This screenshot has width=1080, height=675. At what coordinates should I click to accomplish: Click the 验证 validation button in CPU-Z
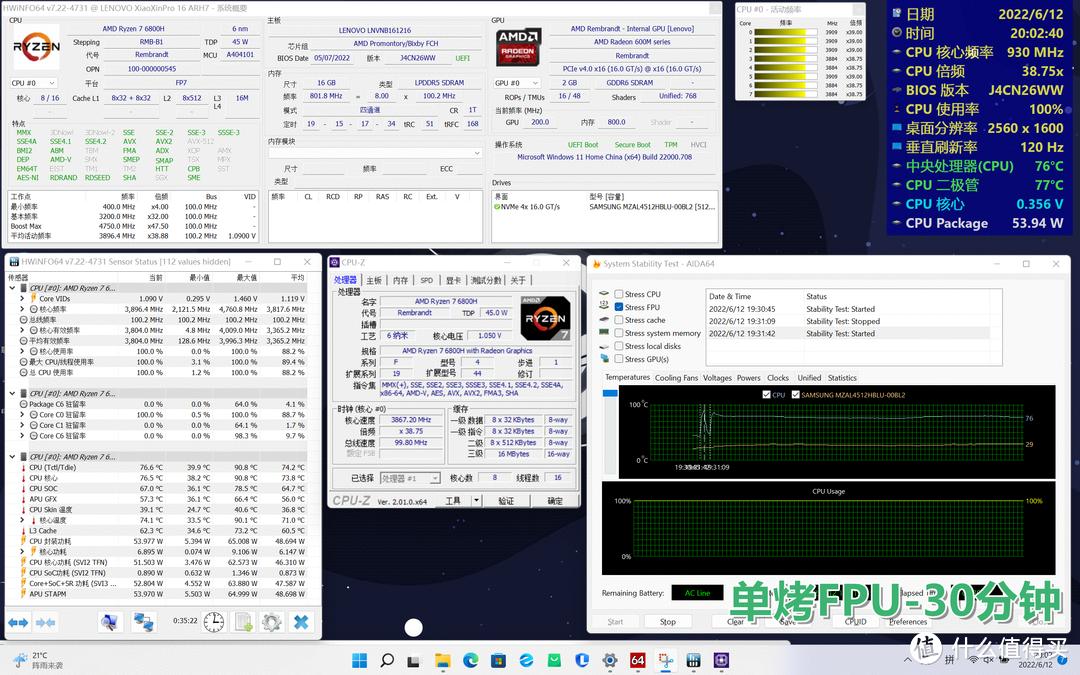(508, 500)
